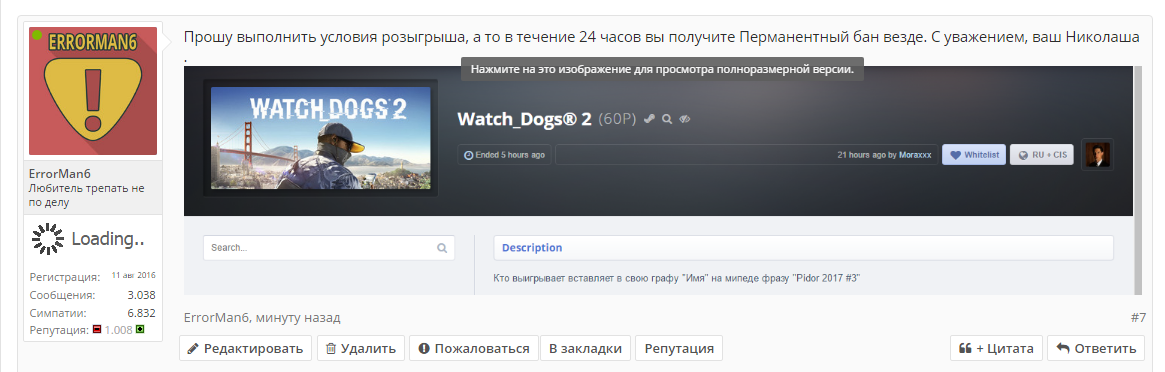Click Редактировать to edit the post
Screen dimensions: 1165x372
[x=246, y=348]
